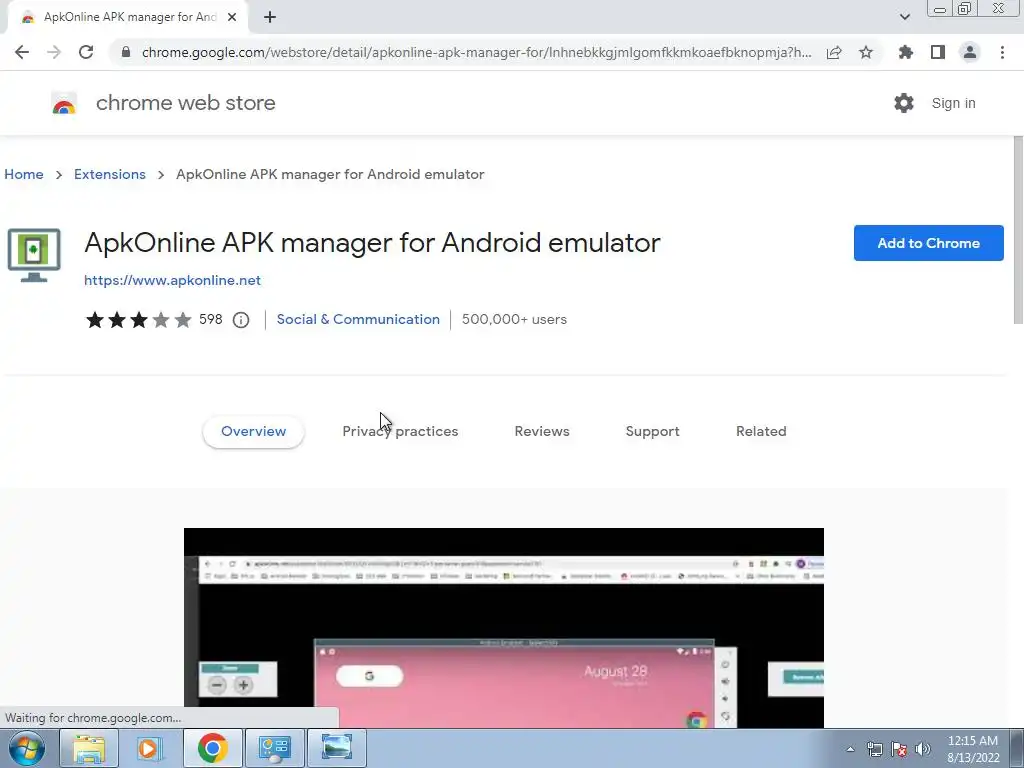Click the Action Center flag icon

click(x=899, y=749)
